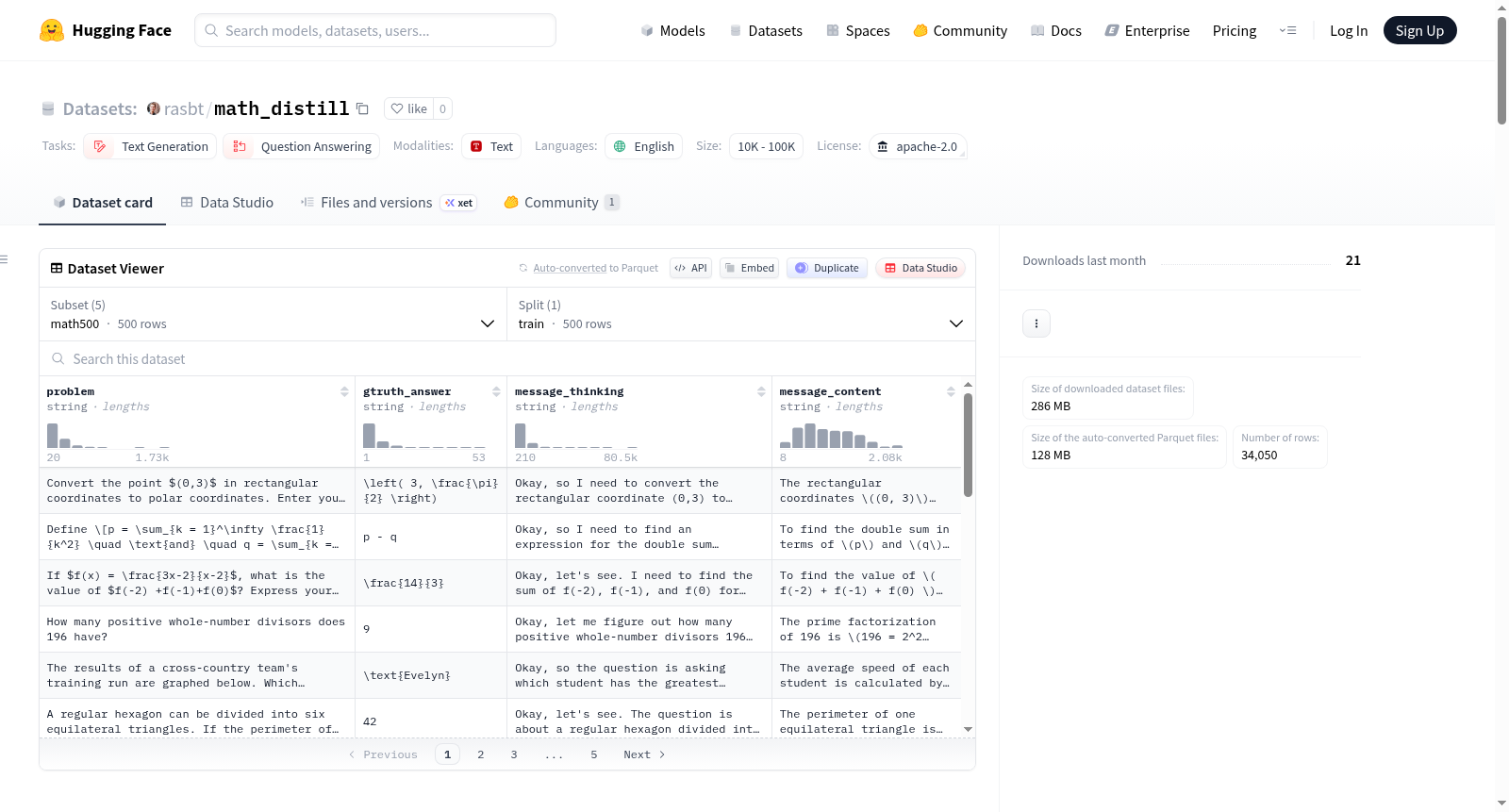
Task: Click the 'p - q' answer cell
Action: pos(431,537)
